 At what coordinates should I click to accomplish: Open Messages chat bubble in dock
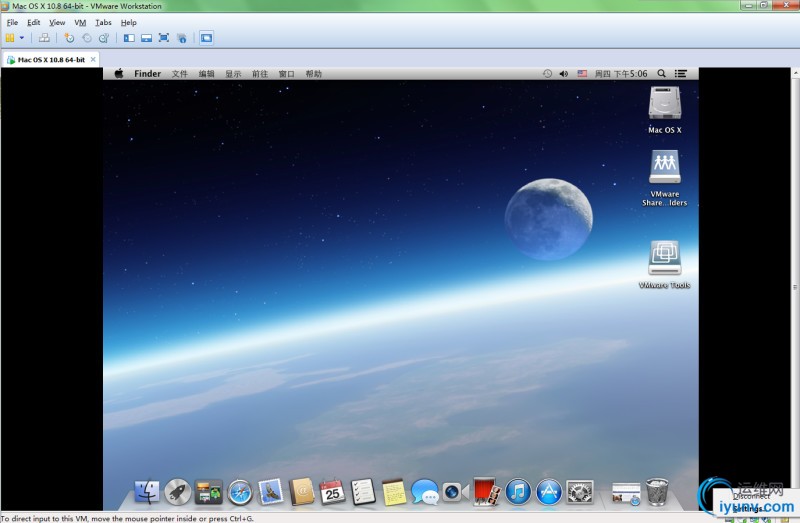pos(425,492)
